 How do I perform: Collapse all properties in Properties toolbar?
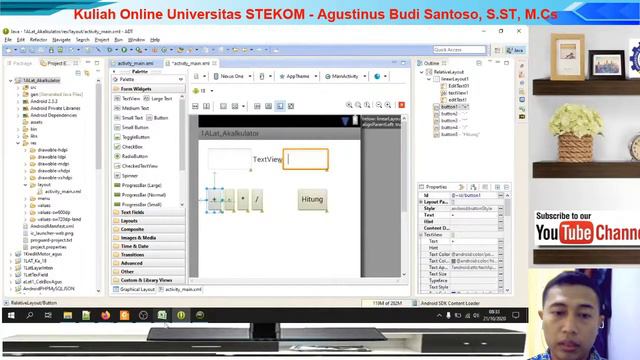pyautogui.click(x=506, y=187)
